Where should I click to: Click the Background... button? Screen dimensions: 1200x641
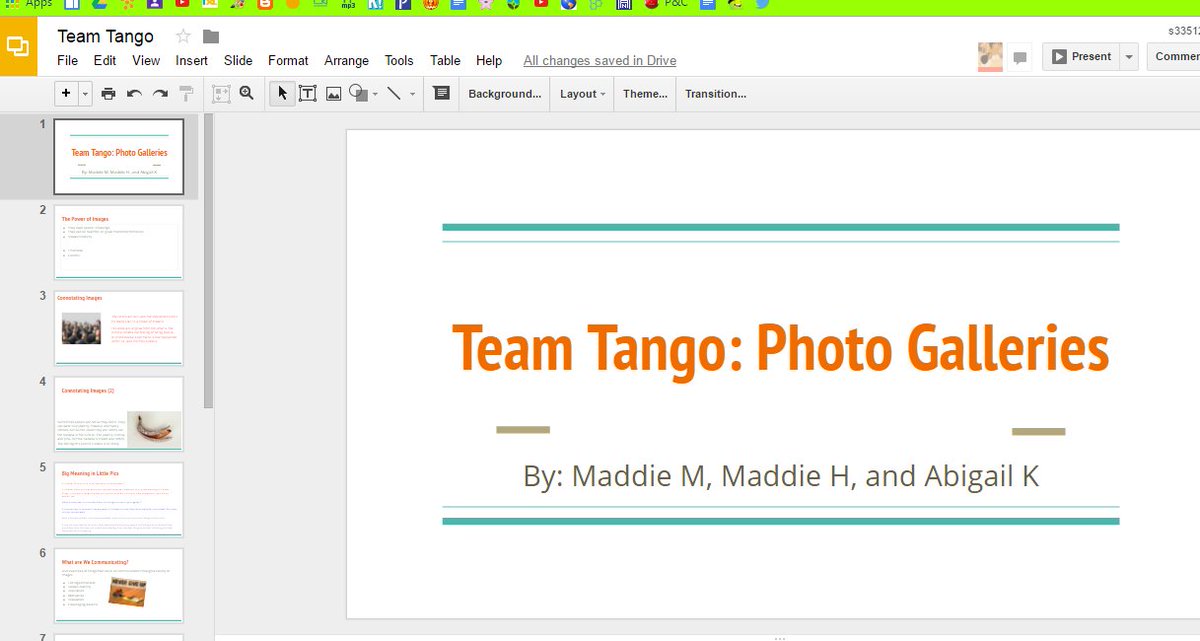point(505,94)
